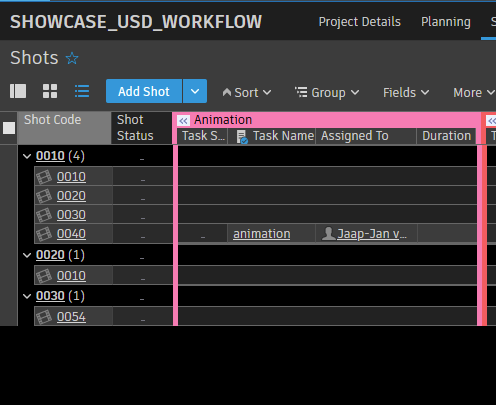Click film icon of shot 0010 in sequence 0010
This screenshot has width=496, height=405.
tap(44, 177)
